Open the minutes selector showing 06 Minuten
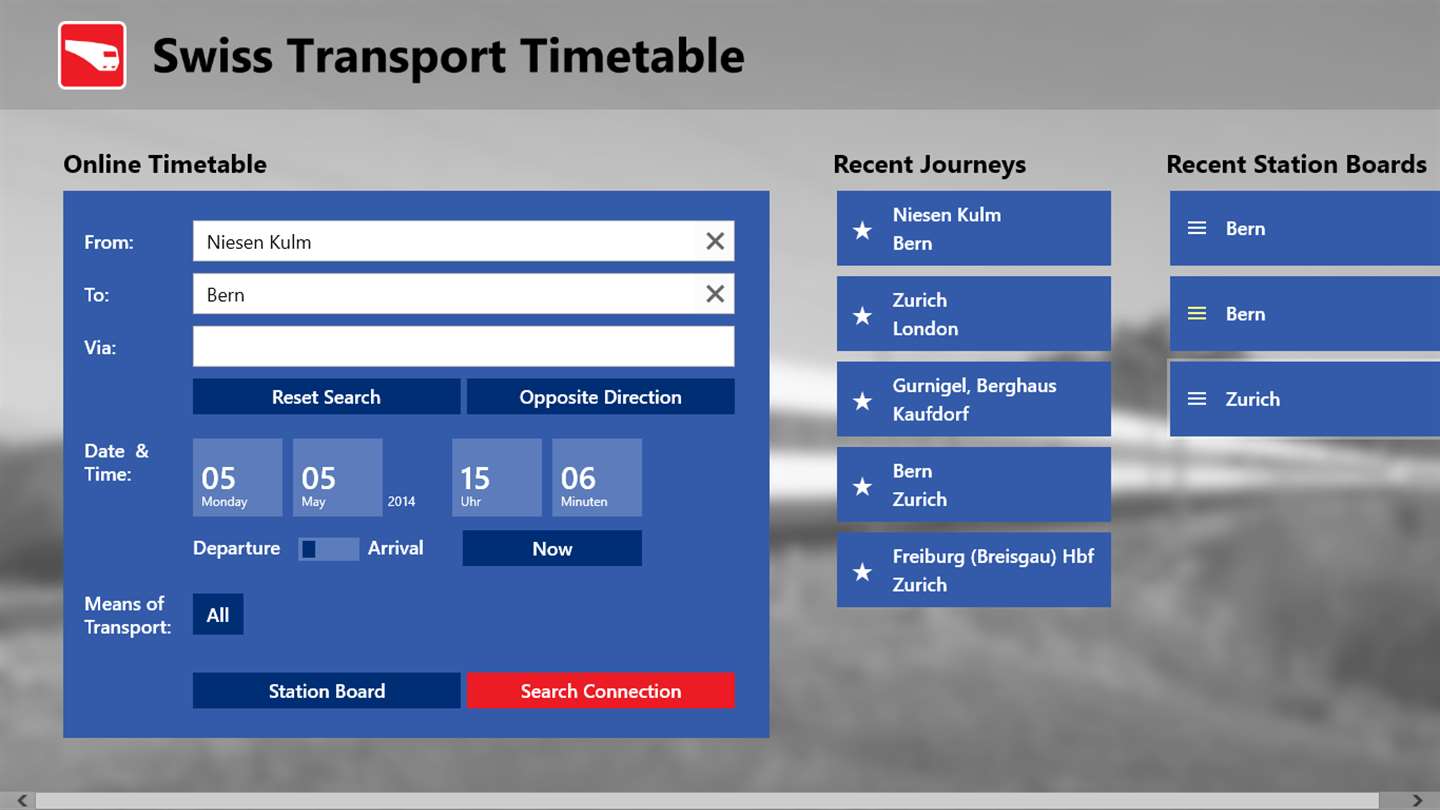Image resolution: width=1440 pixels, height=810 pixels. click(x=597, y=477)
